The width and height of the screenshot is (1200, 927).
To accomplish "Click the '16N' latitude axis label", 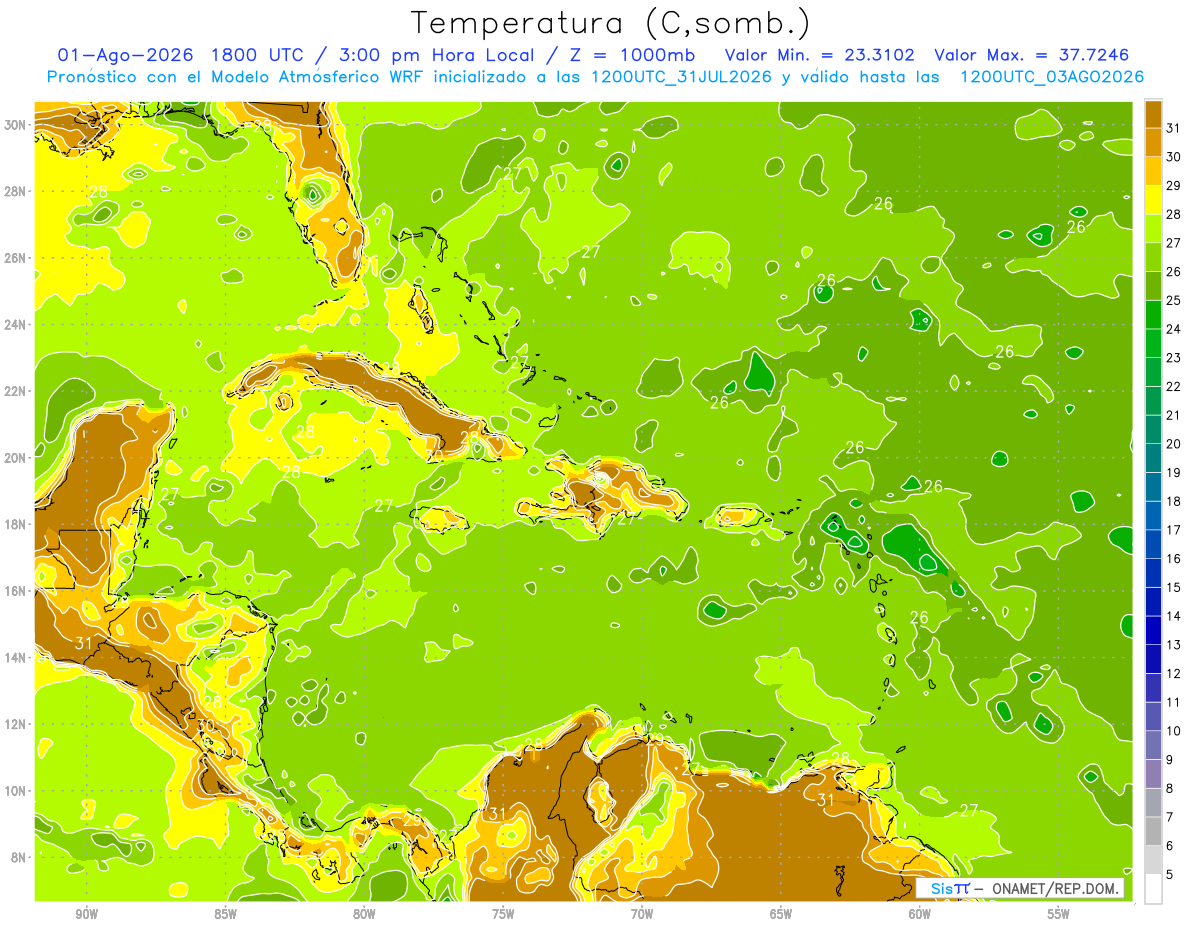I will [15, 591].
